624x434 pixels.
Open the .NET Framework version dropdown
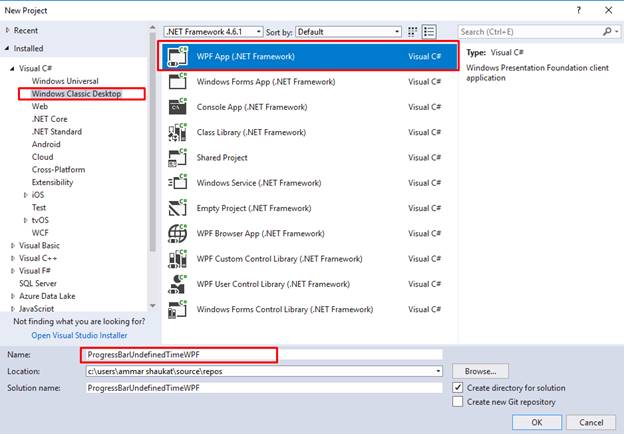click(x=213, y=32)
